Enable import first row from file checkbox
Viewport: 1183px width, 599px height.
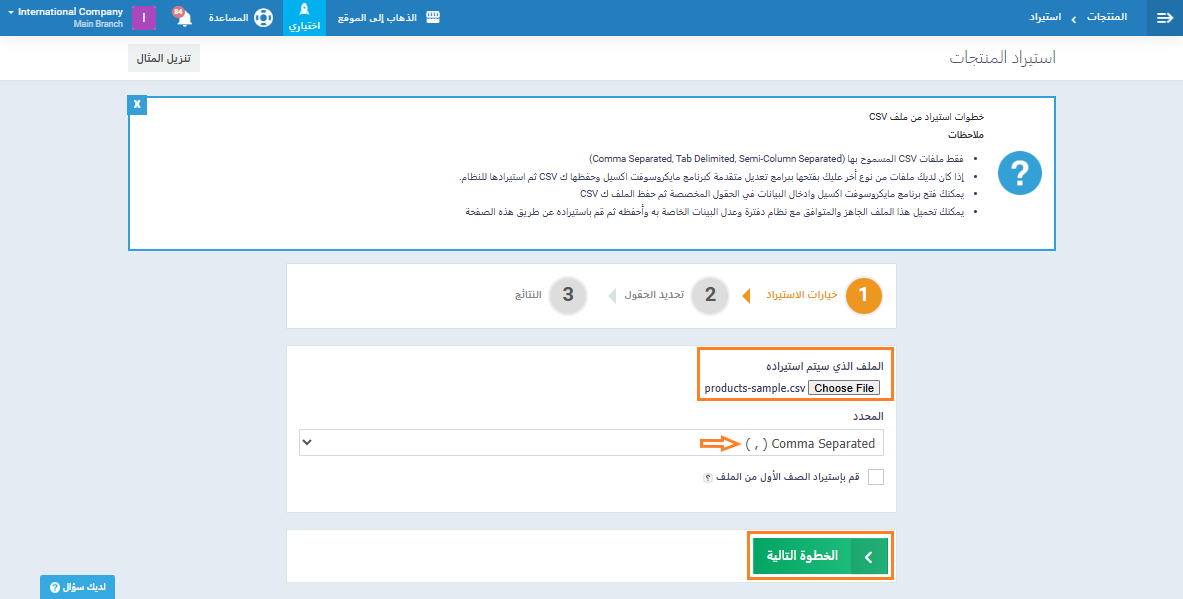pos(876,477)
